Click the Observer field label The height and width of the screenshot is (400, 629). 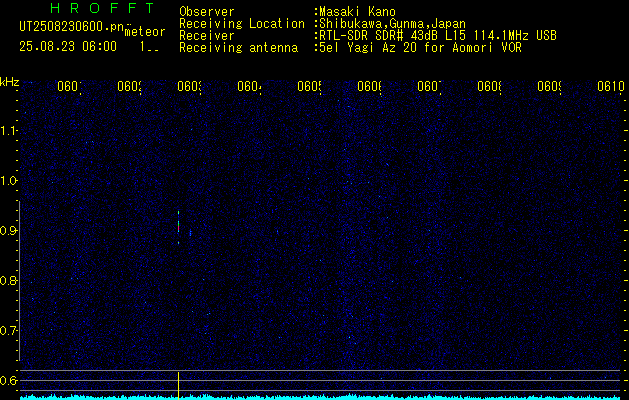pyautogui.click(x=207, y=12)
